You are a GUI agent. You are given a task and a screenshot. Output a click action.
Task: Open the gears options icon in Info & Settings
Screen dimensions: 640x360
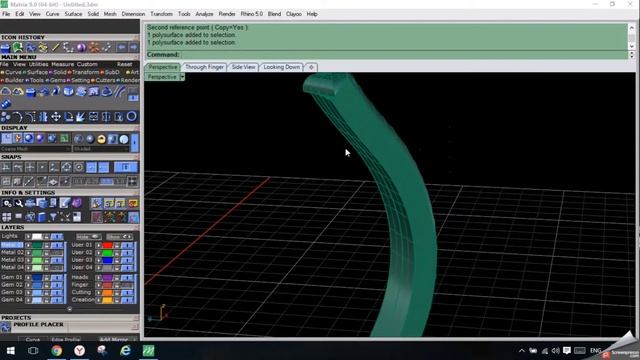coord(7,203)
